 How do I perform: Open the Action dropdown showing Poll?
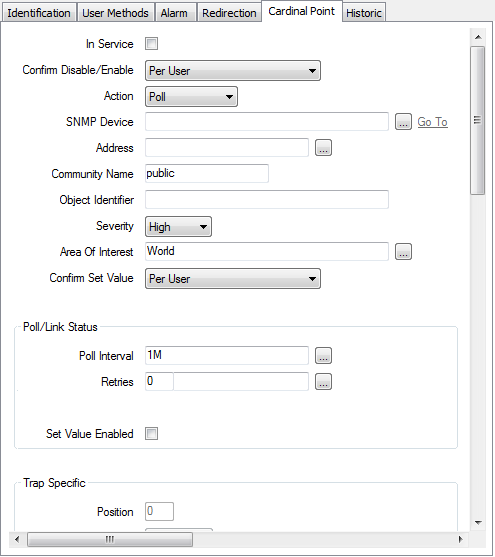(x=191, y=97)
